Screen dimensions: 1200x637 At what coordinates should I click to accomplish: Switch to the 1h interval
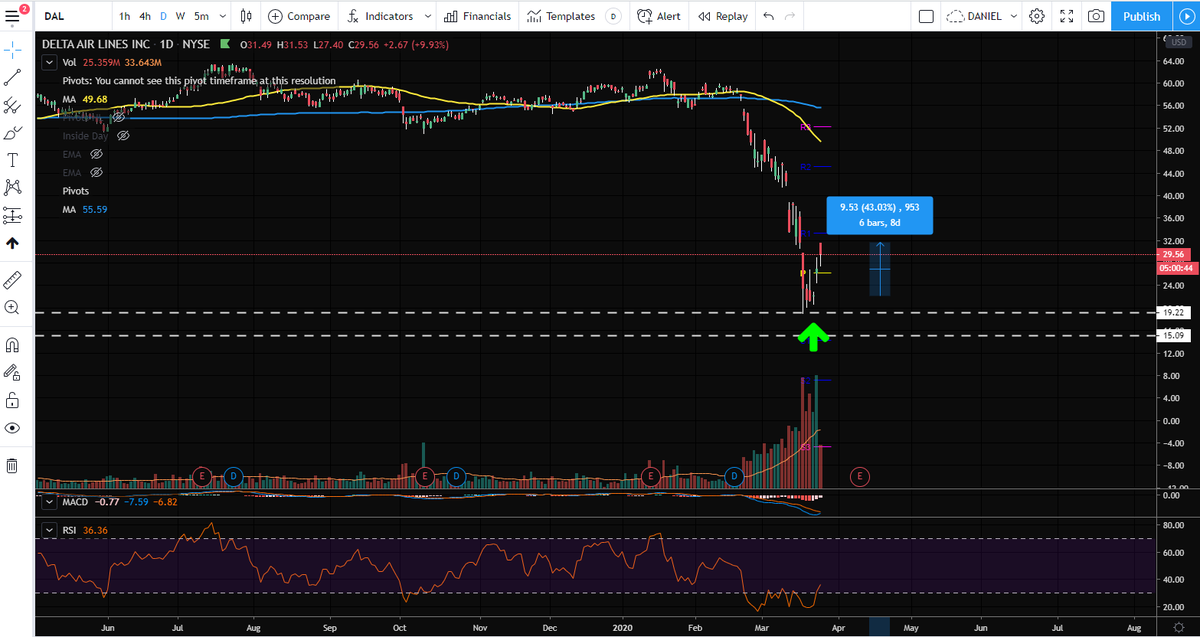(x=124, y=16)
